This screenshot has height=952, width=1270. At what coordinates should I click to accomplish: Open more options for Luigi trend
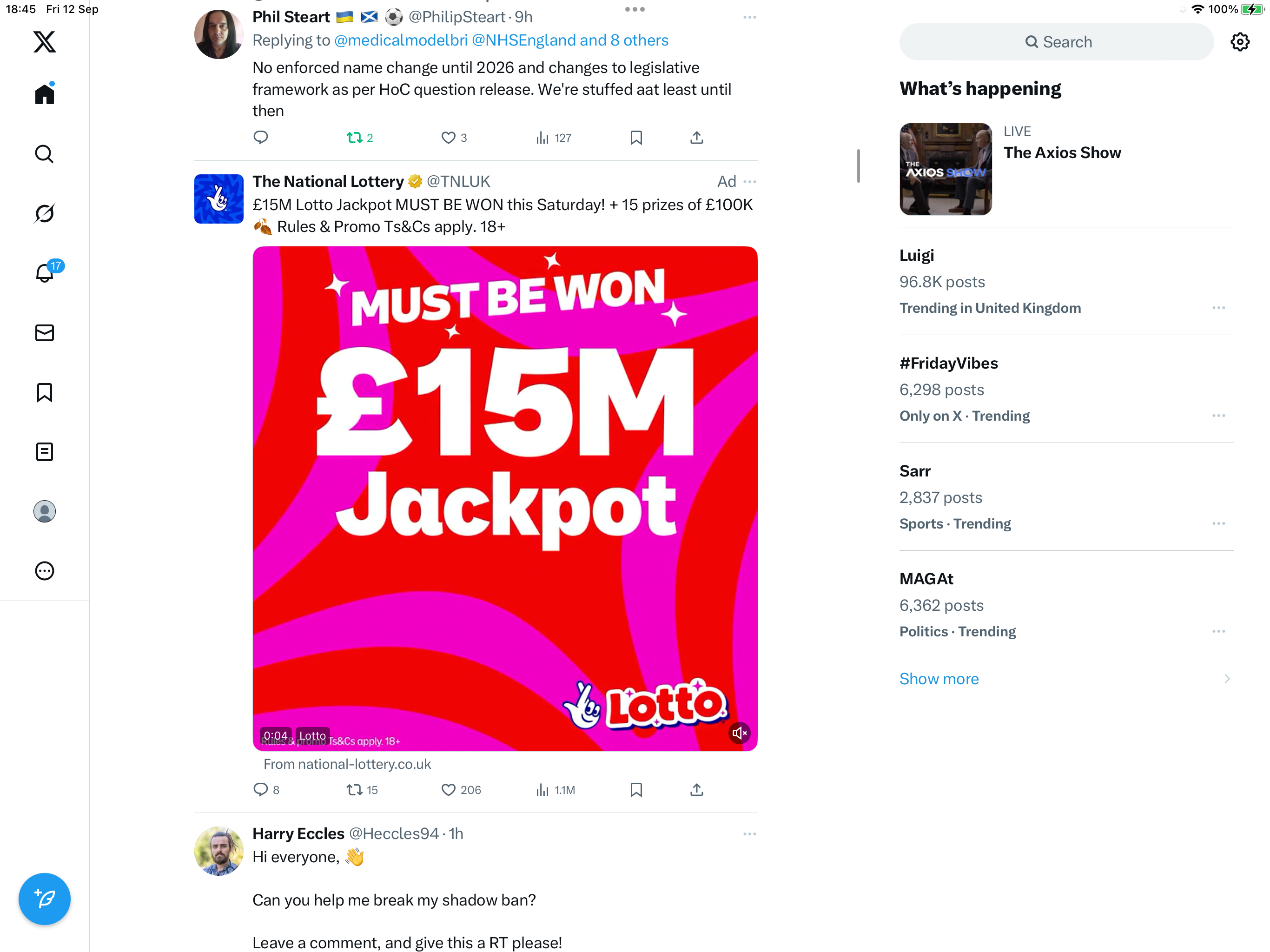click(1218, 308)
